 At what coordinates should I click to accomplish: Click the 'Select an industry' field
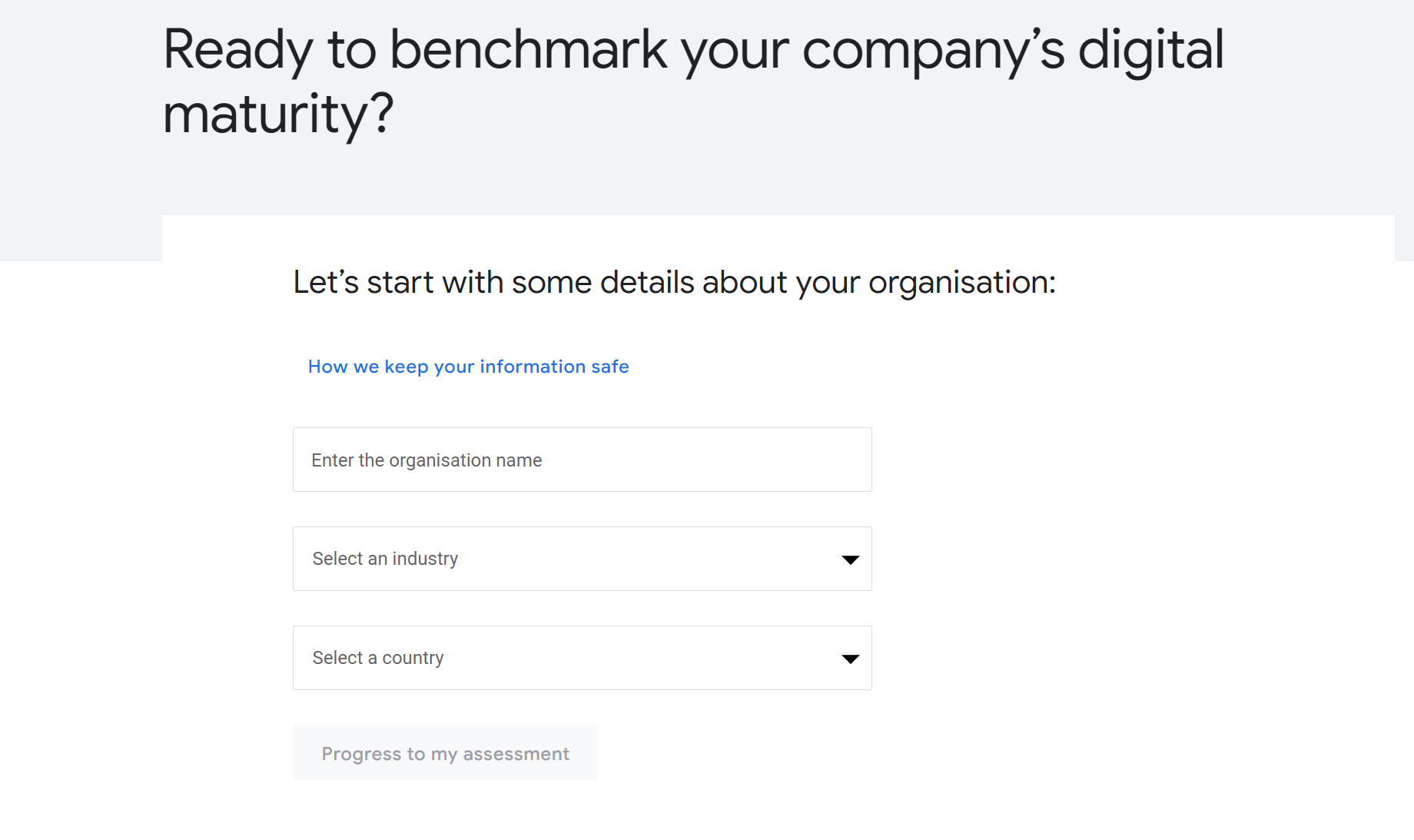[582, 559]
